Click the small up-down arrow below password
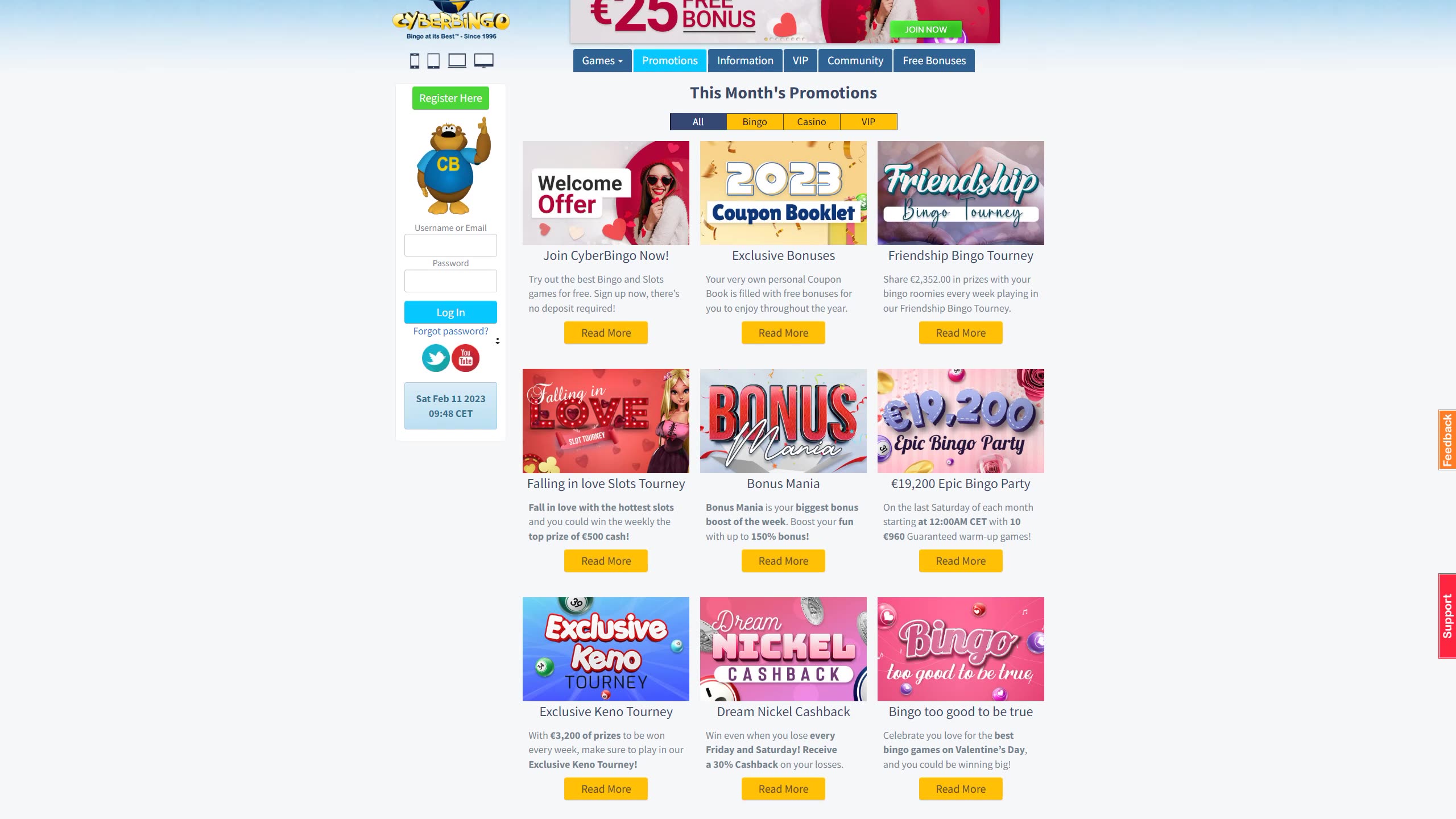Viewport: 1456px width, 819px height. [498, 341]
